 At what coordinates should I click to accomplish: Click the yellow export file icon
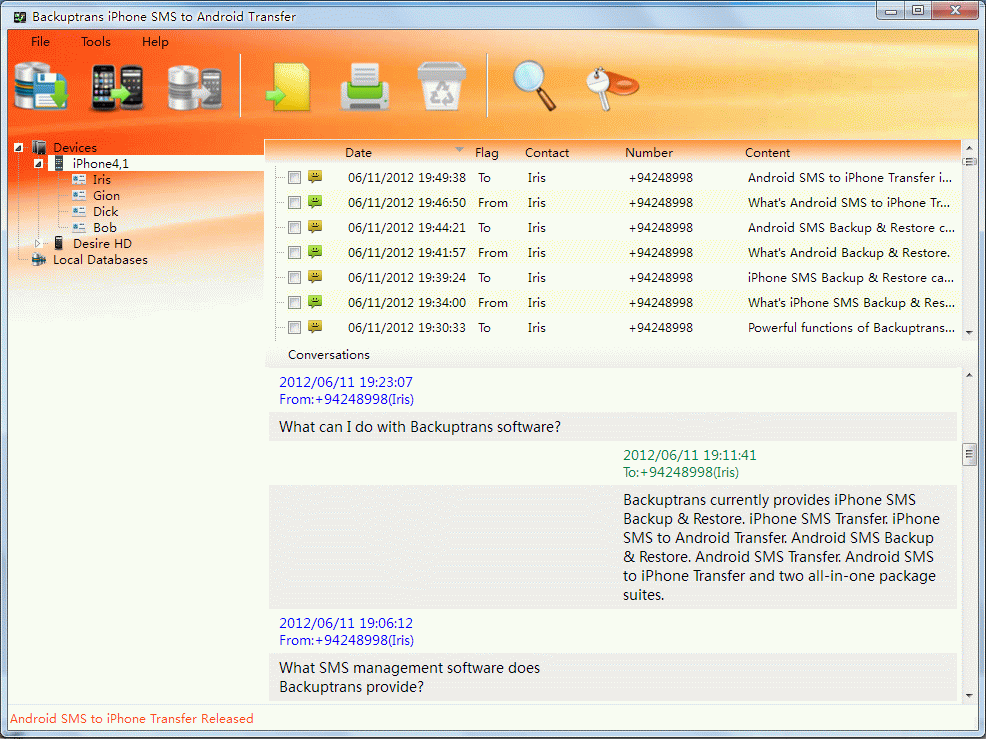[288, 86]
